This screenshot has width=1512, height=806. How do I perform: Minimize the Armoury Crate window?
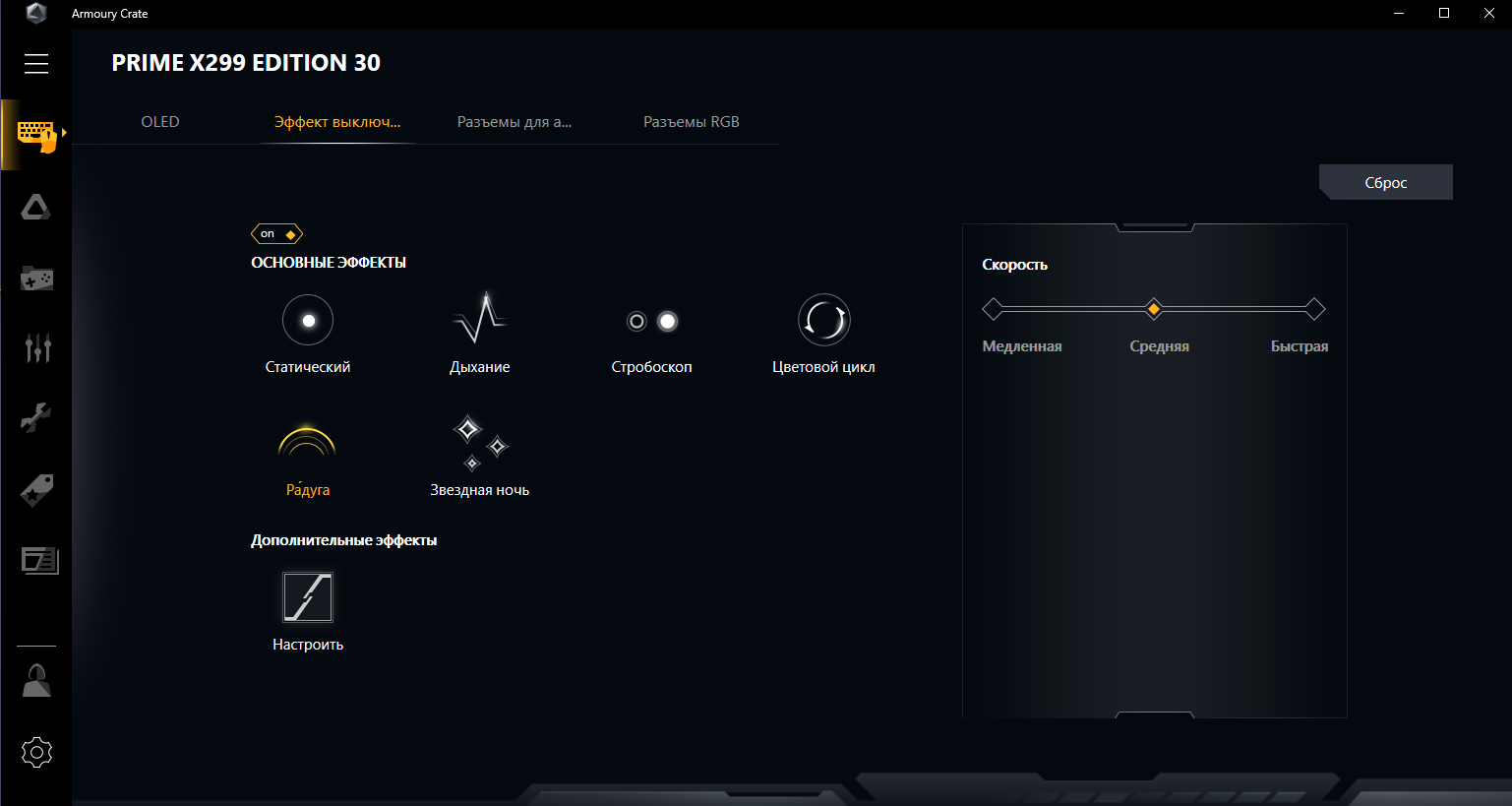coord(1399,14)
